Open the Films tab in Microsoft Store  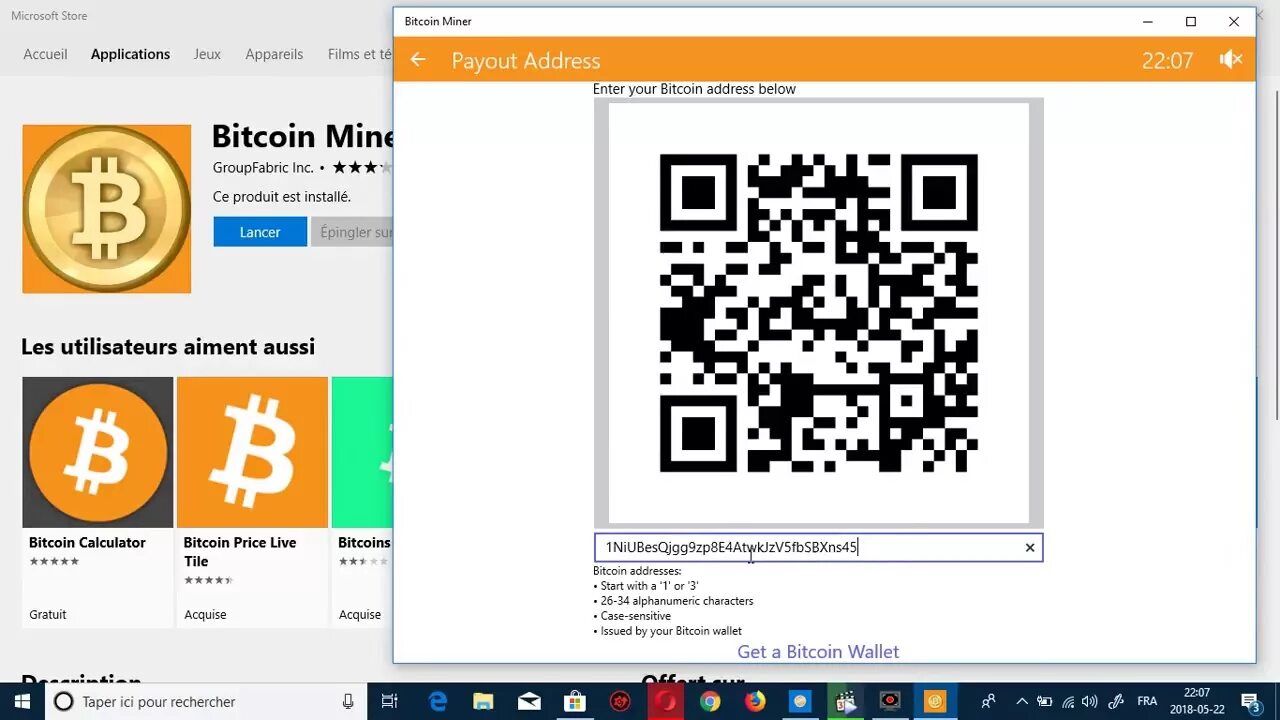point(360,54)
